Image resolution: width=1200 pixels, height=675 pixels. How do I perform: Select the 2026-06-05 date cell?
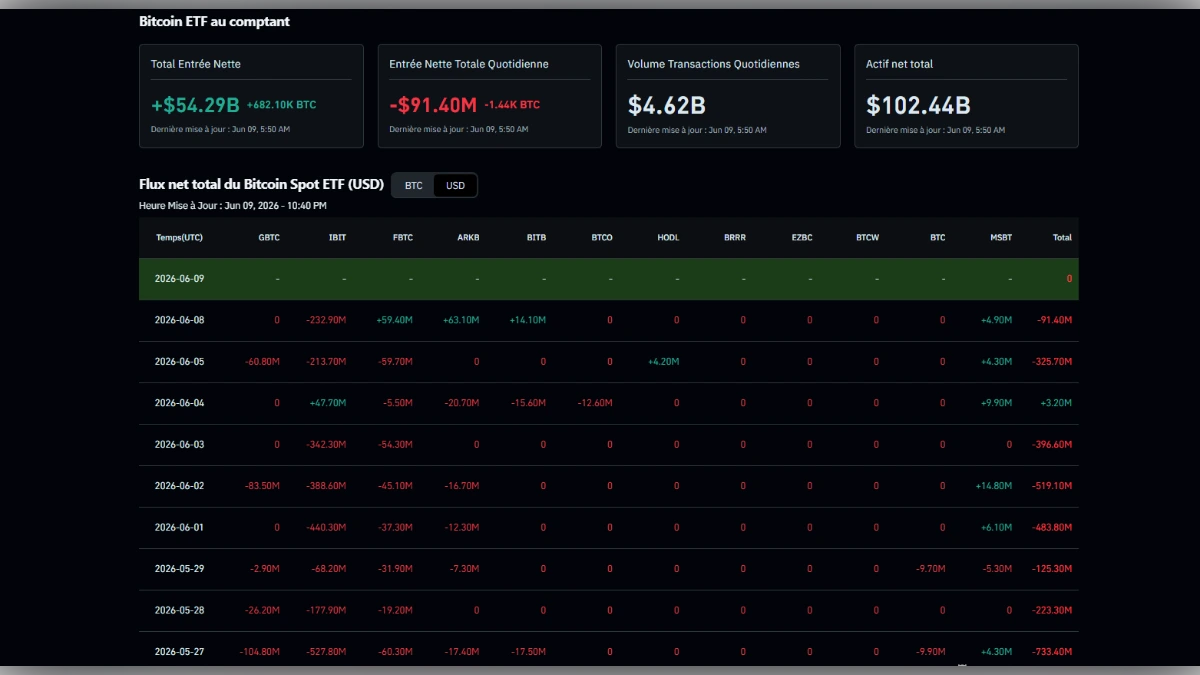(x=179, y=361)
